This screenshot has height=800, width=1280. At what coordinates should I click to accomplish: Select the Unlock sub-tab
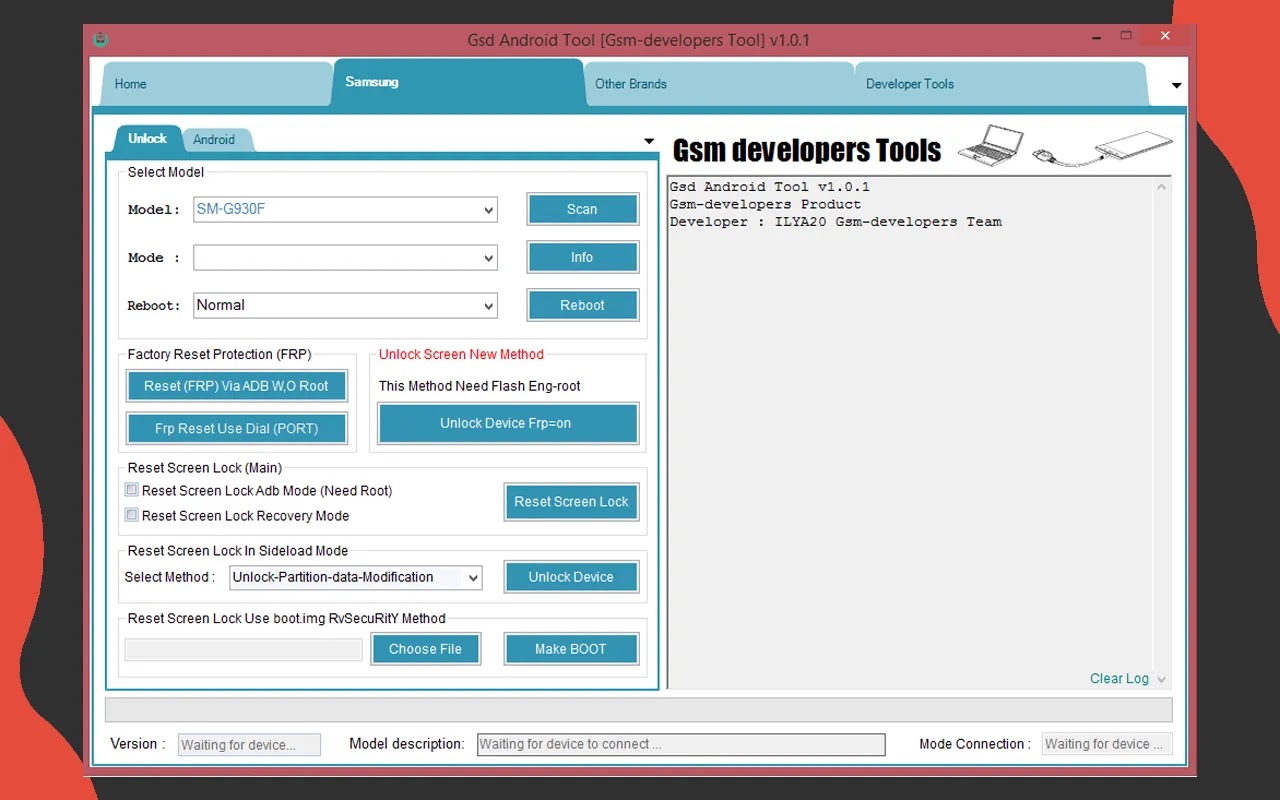[147, 138]
